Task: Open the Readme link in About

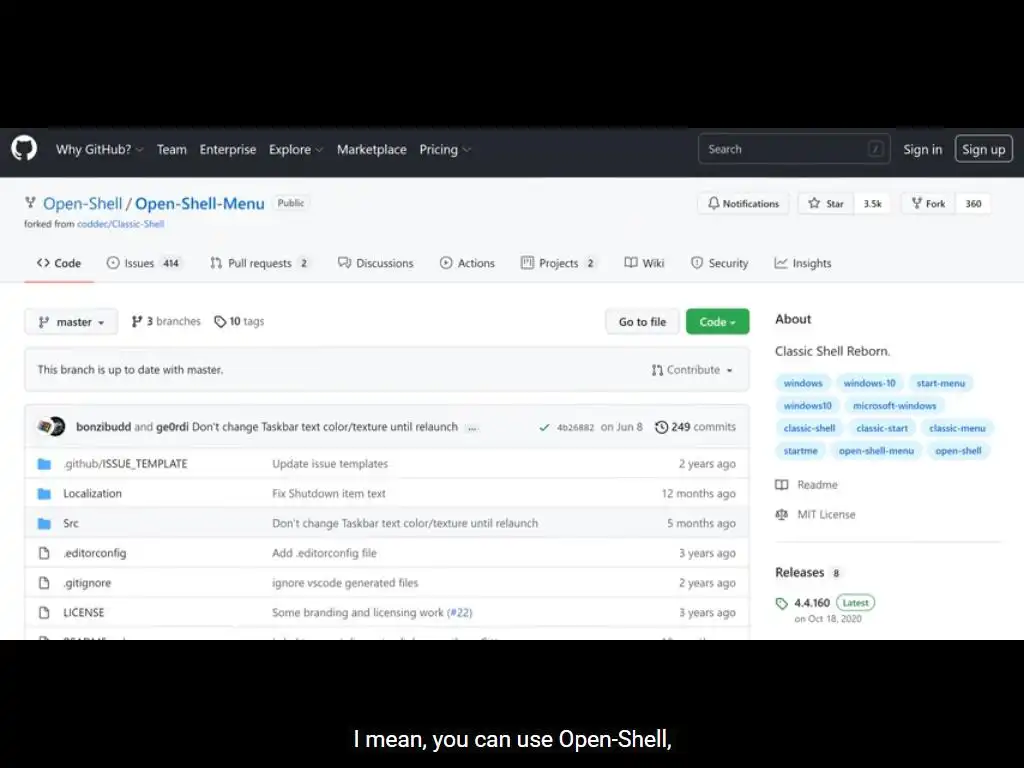Action: pos(807,485)
